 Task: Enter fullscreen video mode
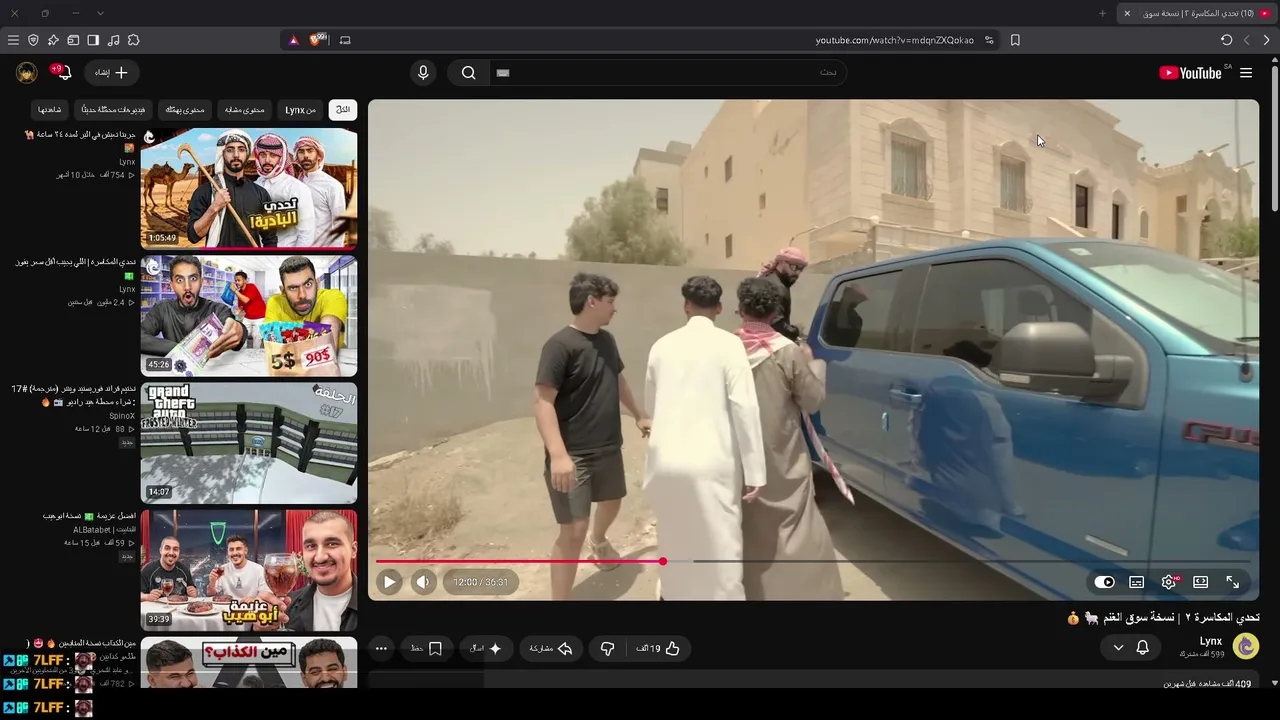coord(1232,582)
